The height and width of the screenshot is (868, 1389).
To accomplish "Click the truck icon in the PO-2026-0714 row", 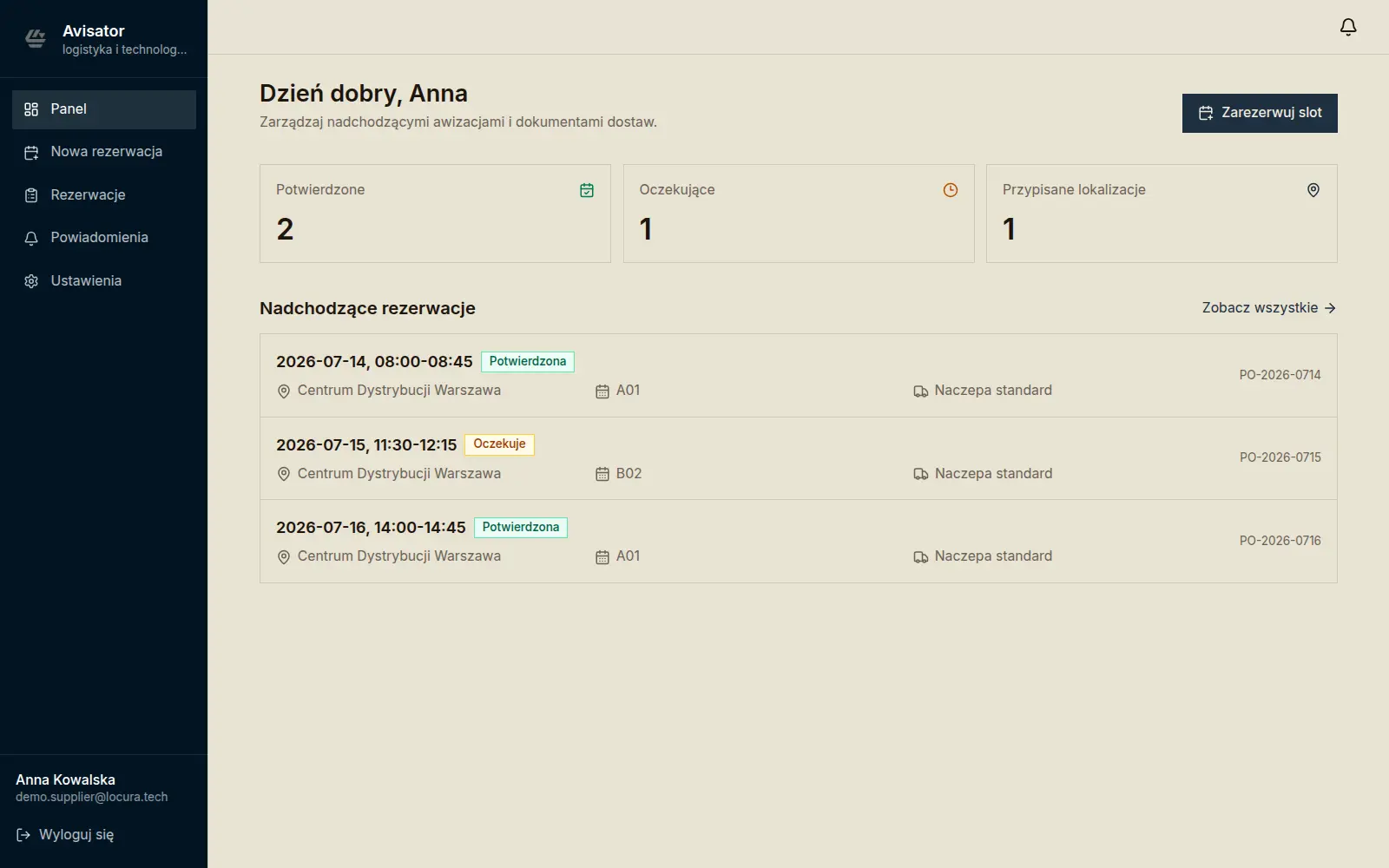I will [x=921, y=391].
